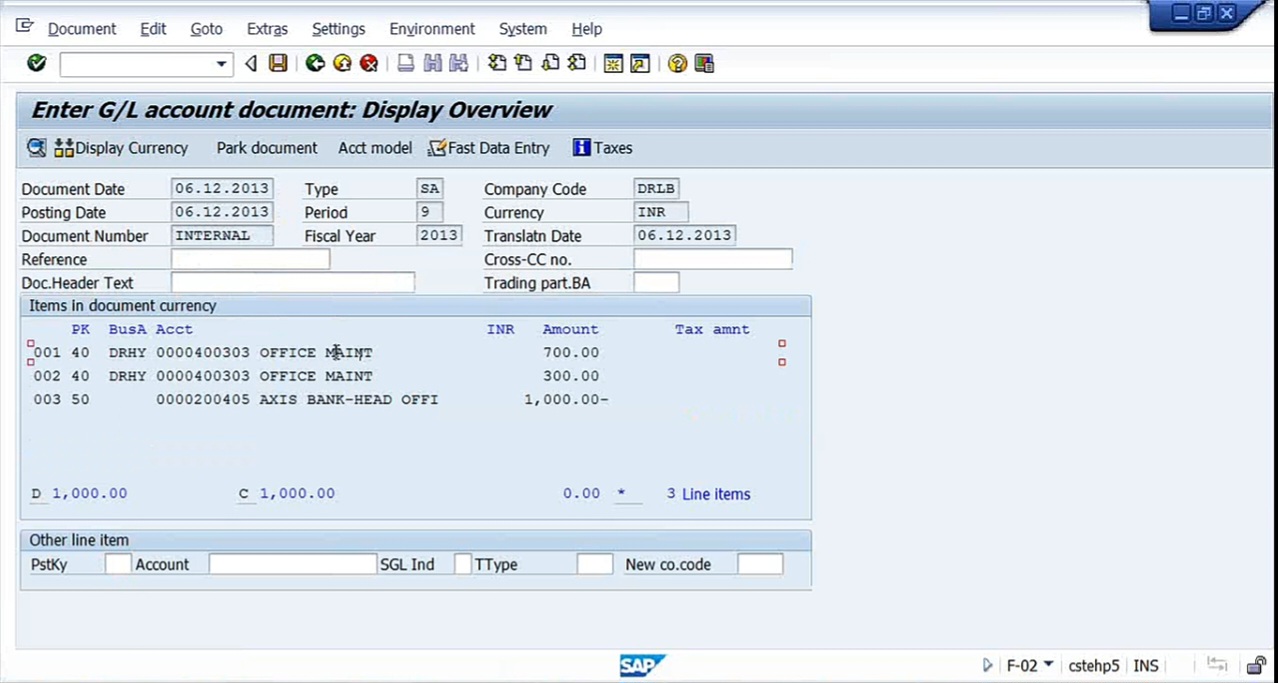The width and height of the screenshot is (1278, 683).
Task: Click the Currency field showing INR
Action: point(661,212)
